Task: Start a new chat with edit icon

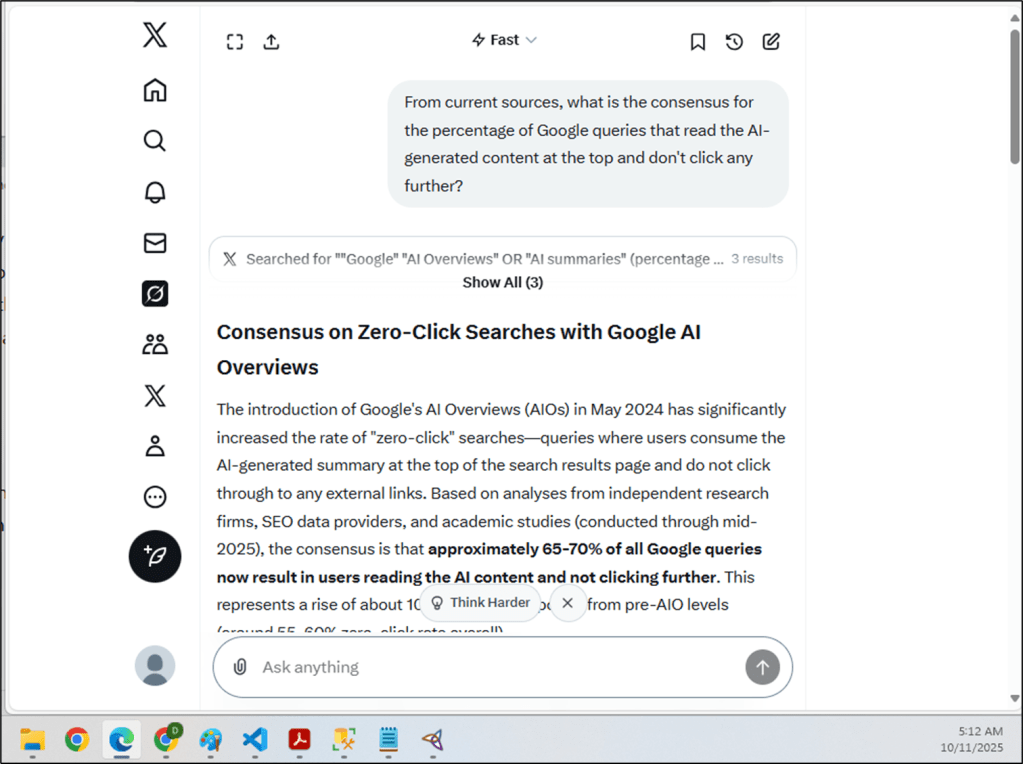Action: [x=771, y=41]
